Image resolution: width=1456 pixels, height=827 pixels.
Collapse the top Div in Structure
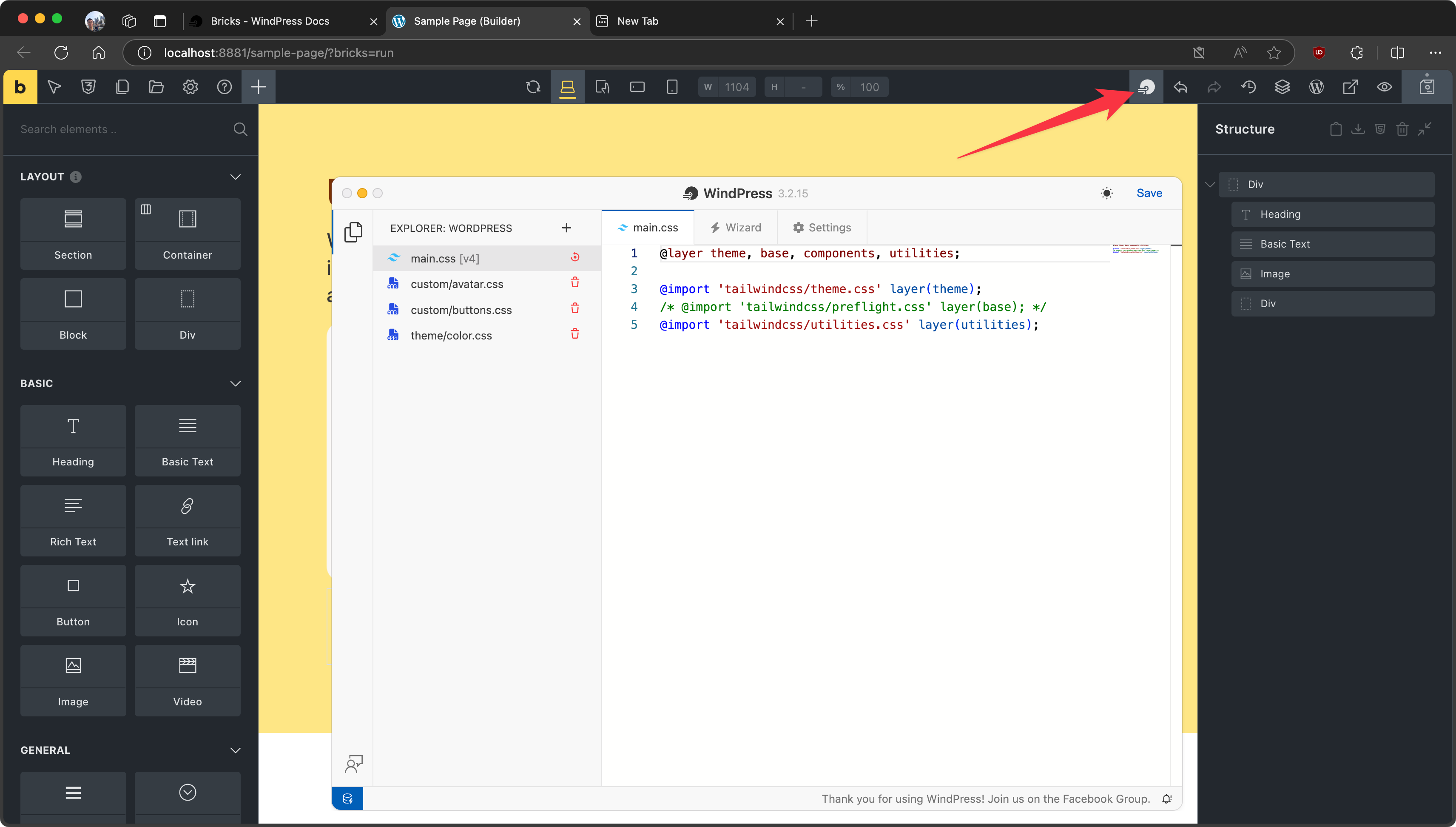tap(1210, 185)
